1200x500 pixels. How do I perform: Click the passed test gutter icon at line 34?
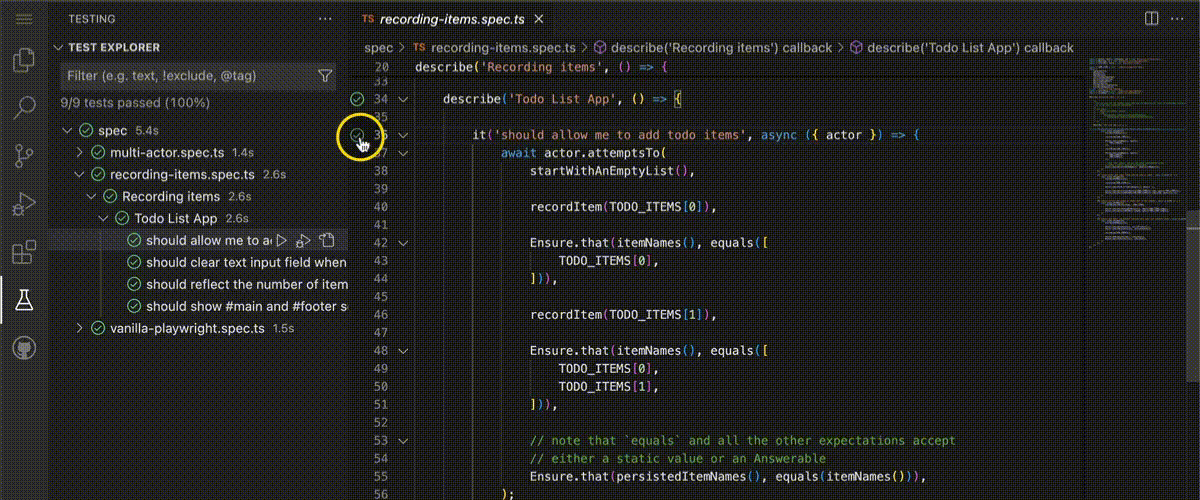tap(357, 99)
